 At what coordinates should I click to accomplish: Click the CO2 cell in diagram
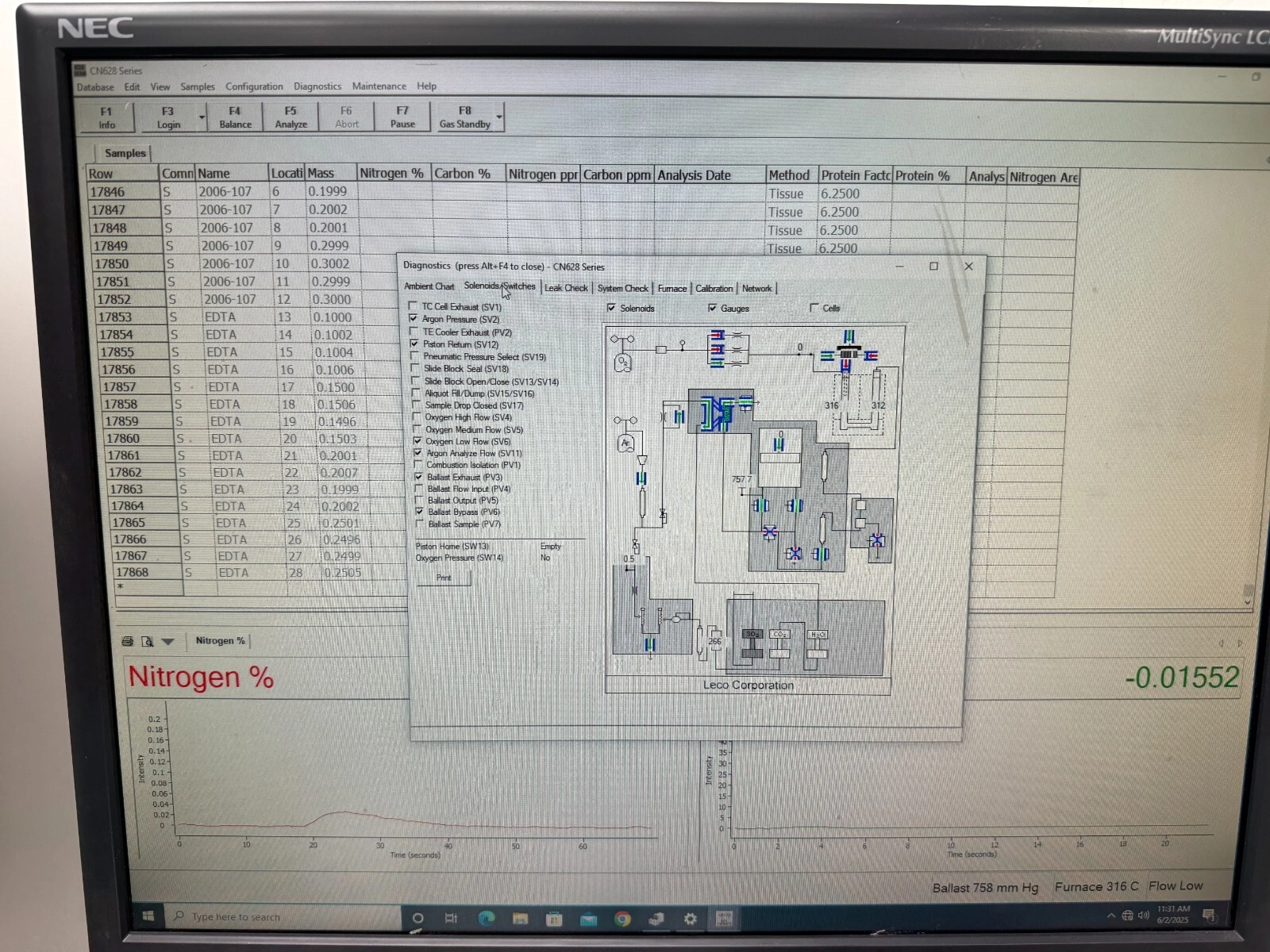(x=779, y=635)
